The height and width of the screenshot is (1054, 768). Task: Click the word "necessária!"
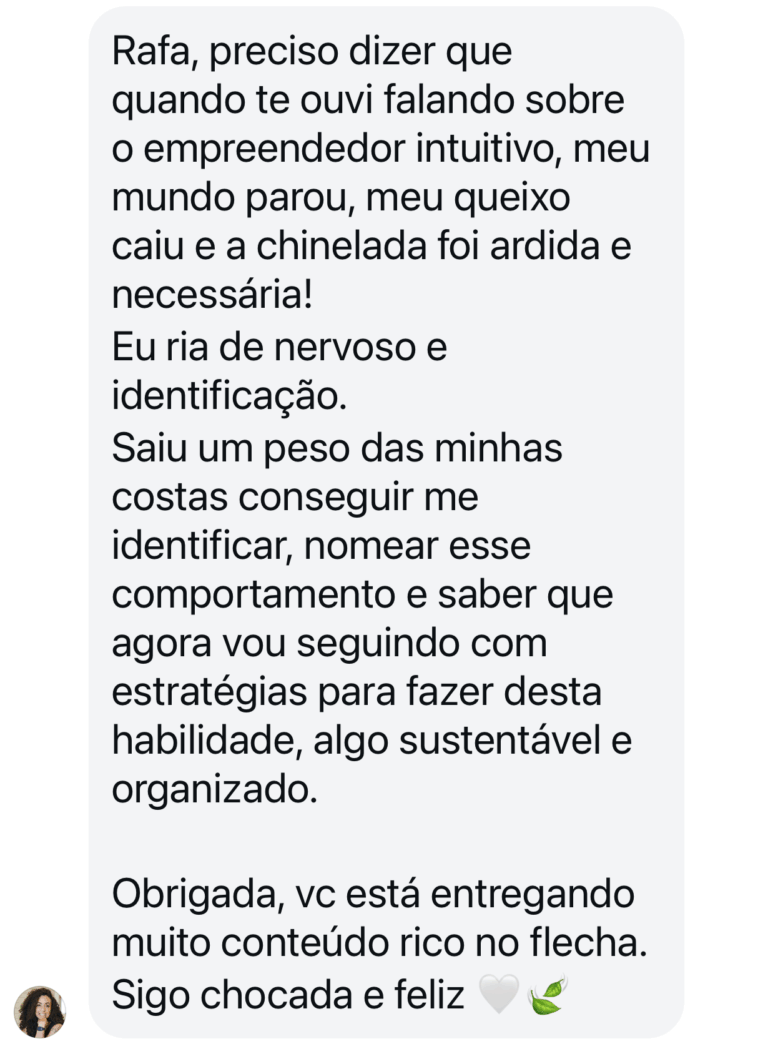[212, 296]
